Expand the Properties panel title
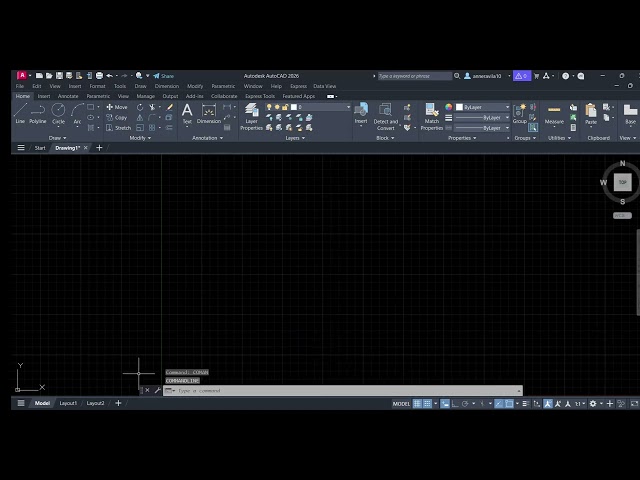The width and height of the screenshot is (640, 480). [462, 138]
